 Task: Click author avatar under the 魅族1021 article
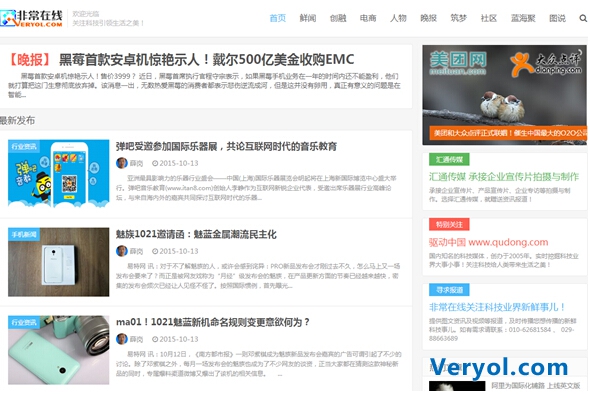coord(122,251)
